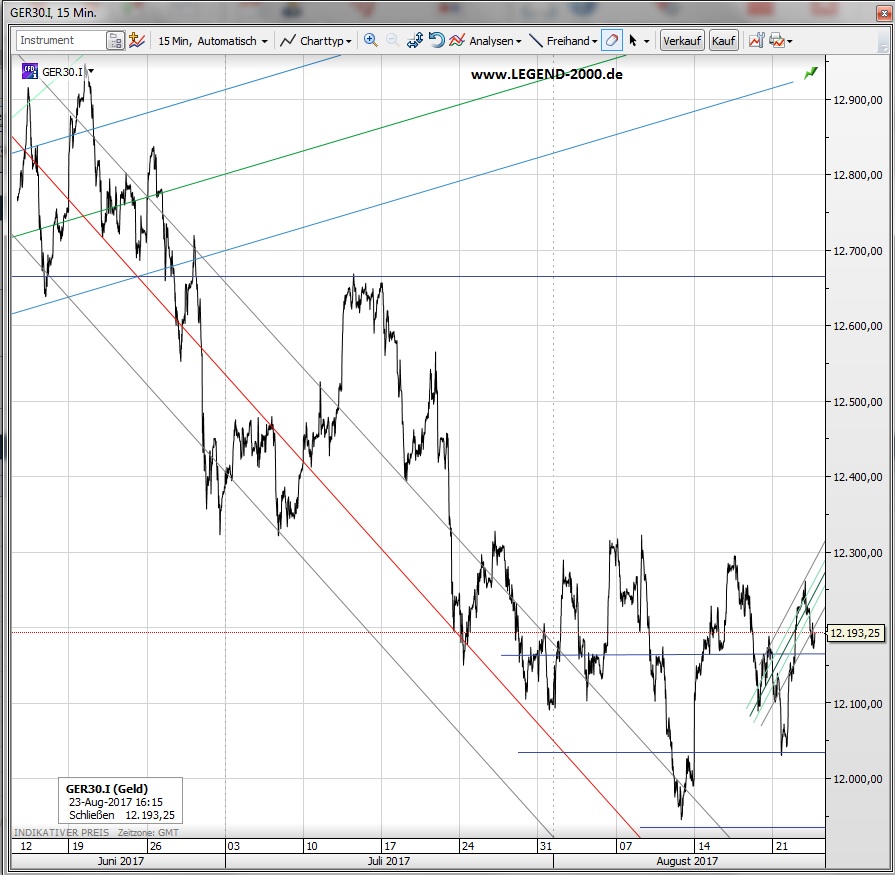895x875 pixels.
Task: Toggle the eraser tool
Action: tap(611, 41)
